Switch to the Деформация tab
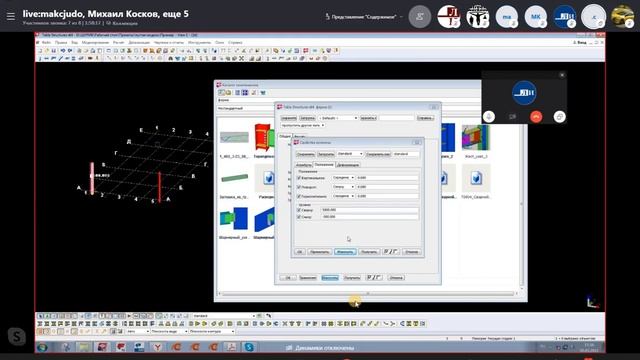This screenshot has height=360, width=640. click(x=348, y=165)
